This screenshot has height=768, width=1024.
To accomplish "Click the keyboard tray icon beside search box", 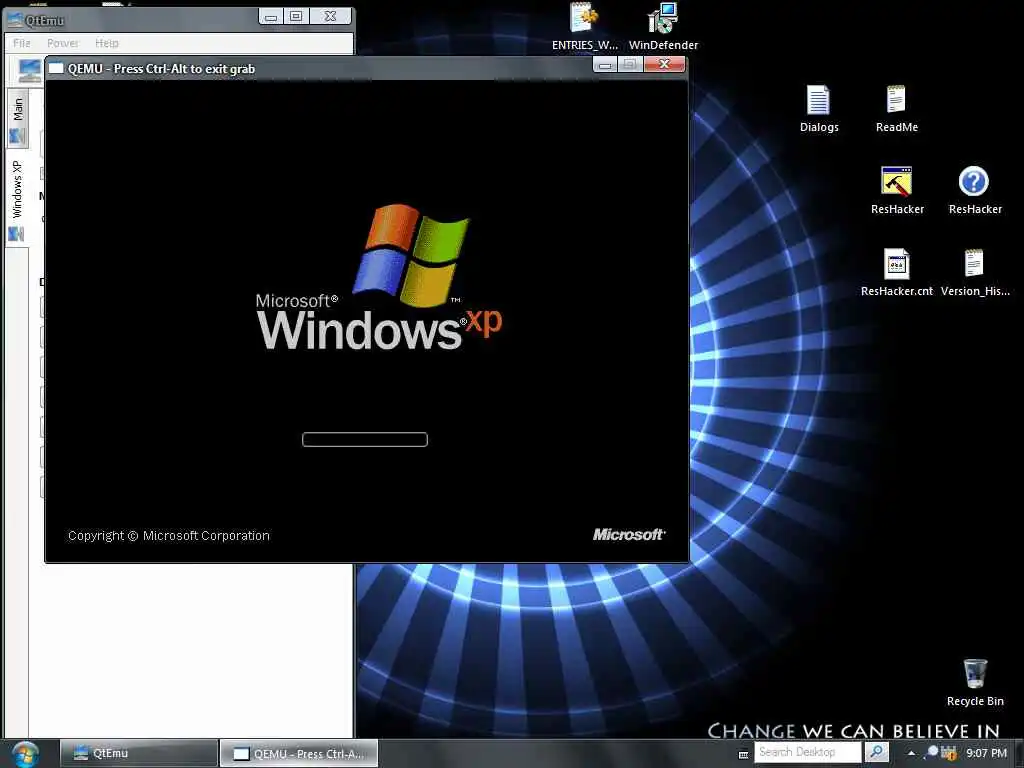I will pyautogui.click(x=743, y=754).
